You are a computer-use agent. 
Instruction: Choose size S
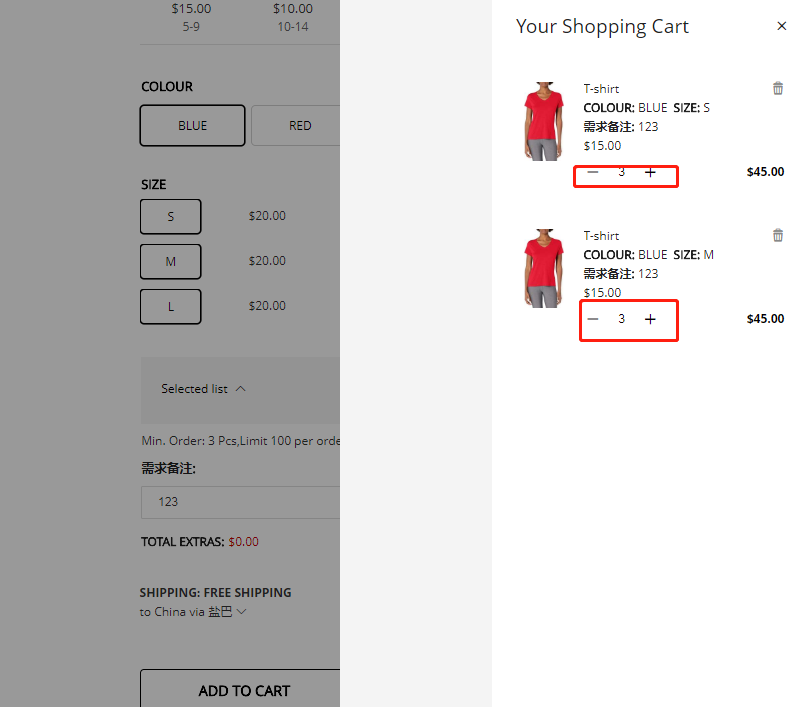point(171,216)
